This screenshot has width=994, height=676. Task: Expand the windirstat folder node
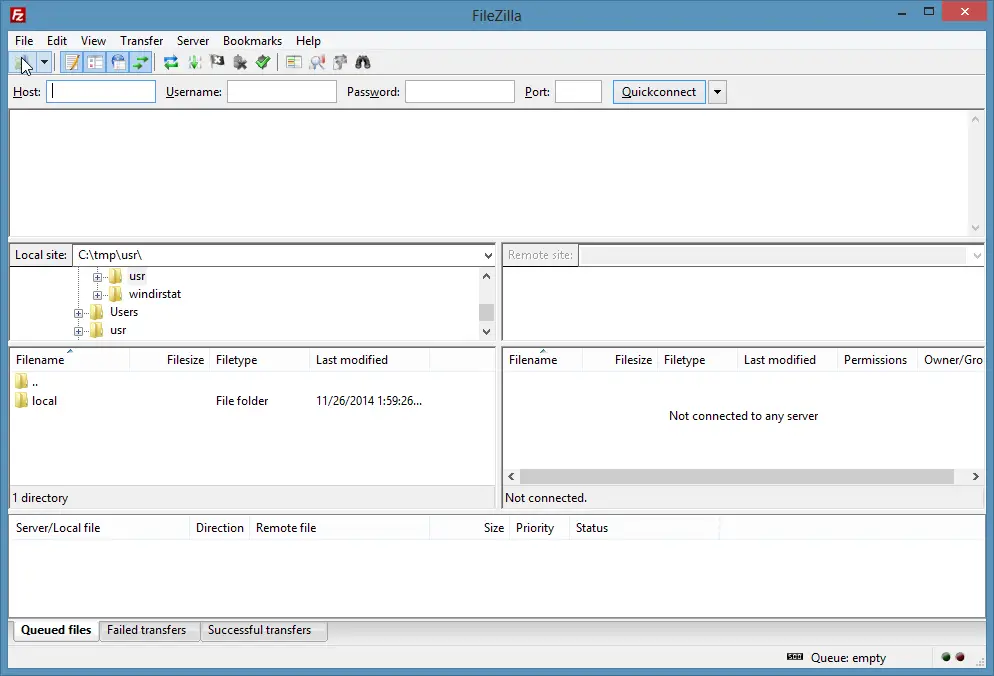point(97,295)
